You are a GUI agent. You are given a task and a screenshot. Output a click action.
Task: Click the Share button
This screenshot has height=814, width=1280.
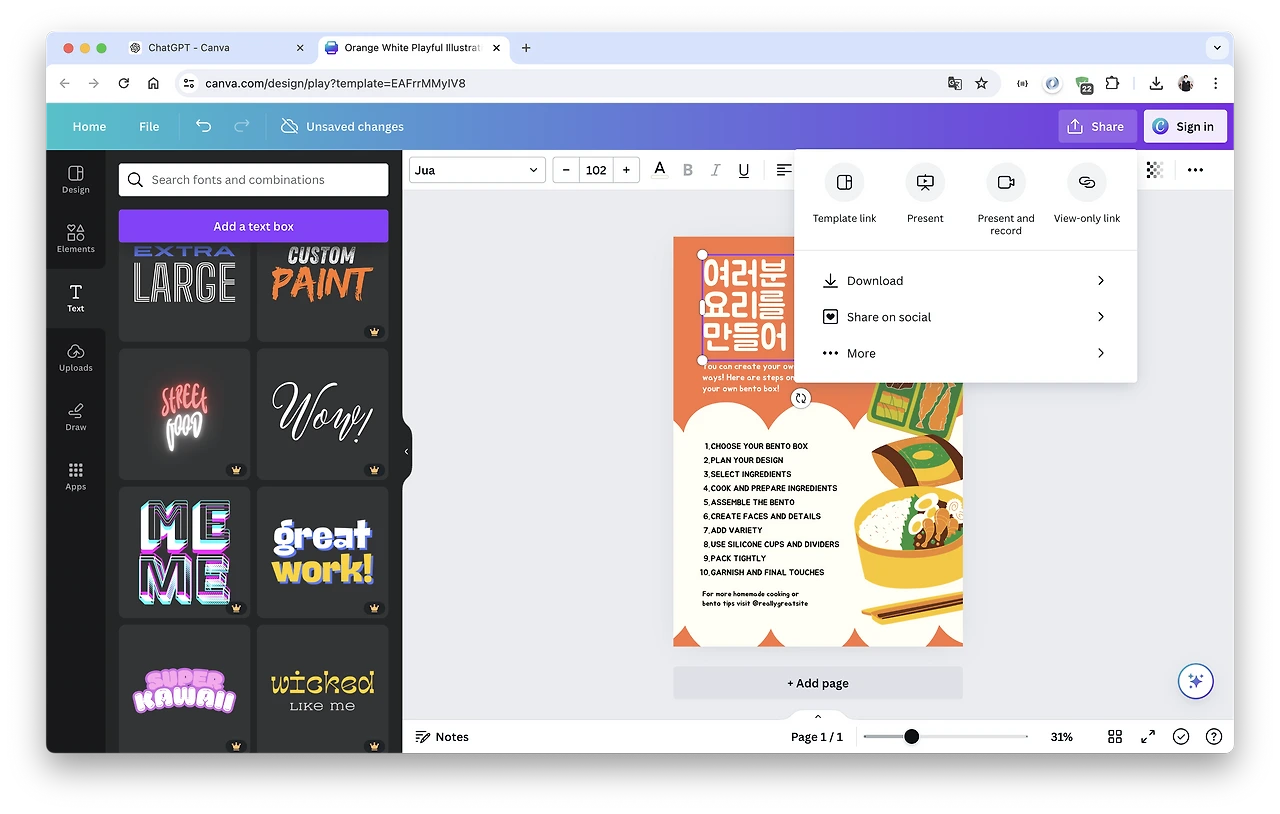point(1097,127)
